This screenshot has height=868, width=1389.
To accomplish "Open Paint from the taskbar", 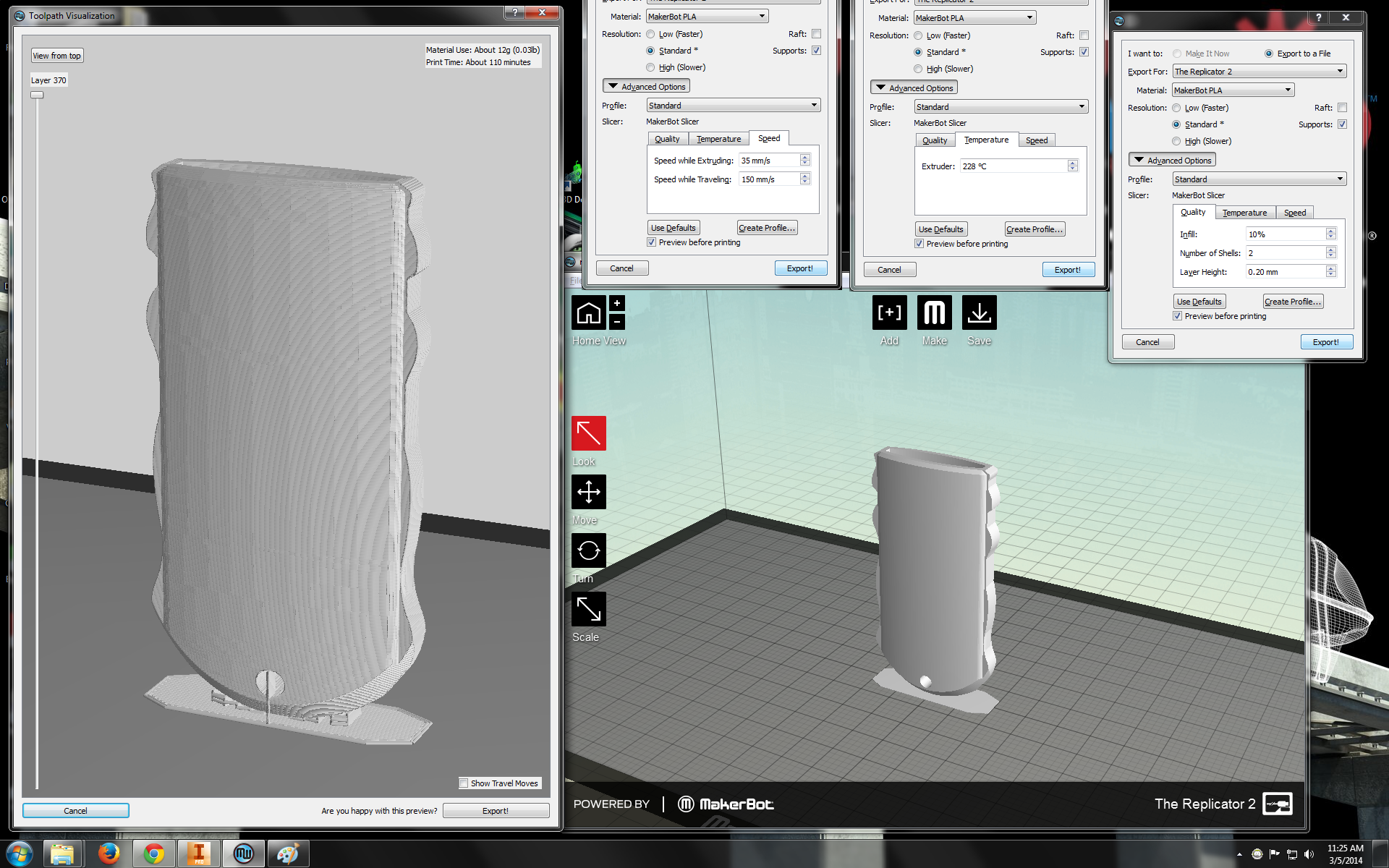I will 288,854.
